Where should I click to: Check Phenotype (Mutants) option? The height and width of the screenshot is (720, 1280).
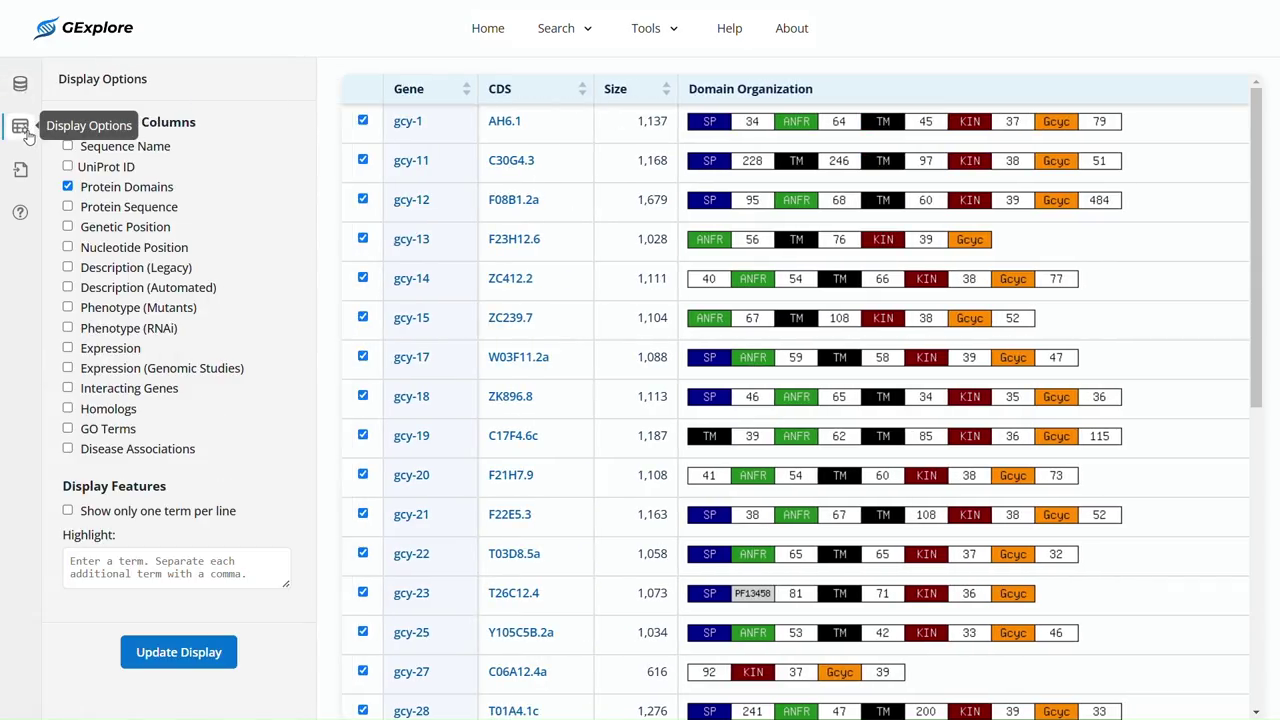point(68,307)
